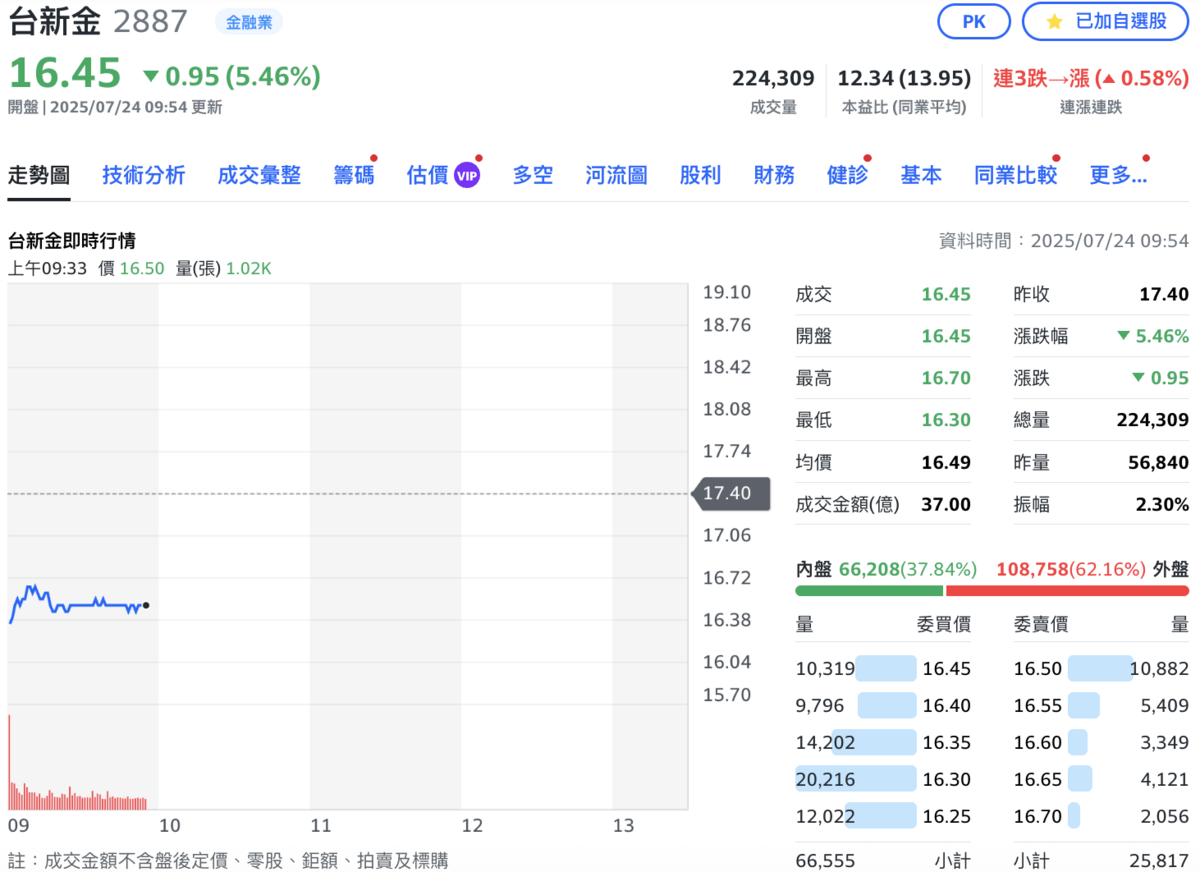Select the 走勢圖 tab
This screenshot has width=1200, height=872.
pos(39,175)
